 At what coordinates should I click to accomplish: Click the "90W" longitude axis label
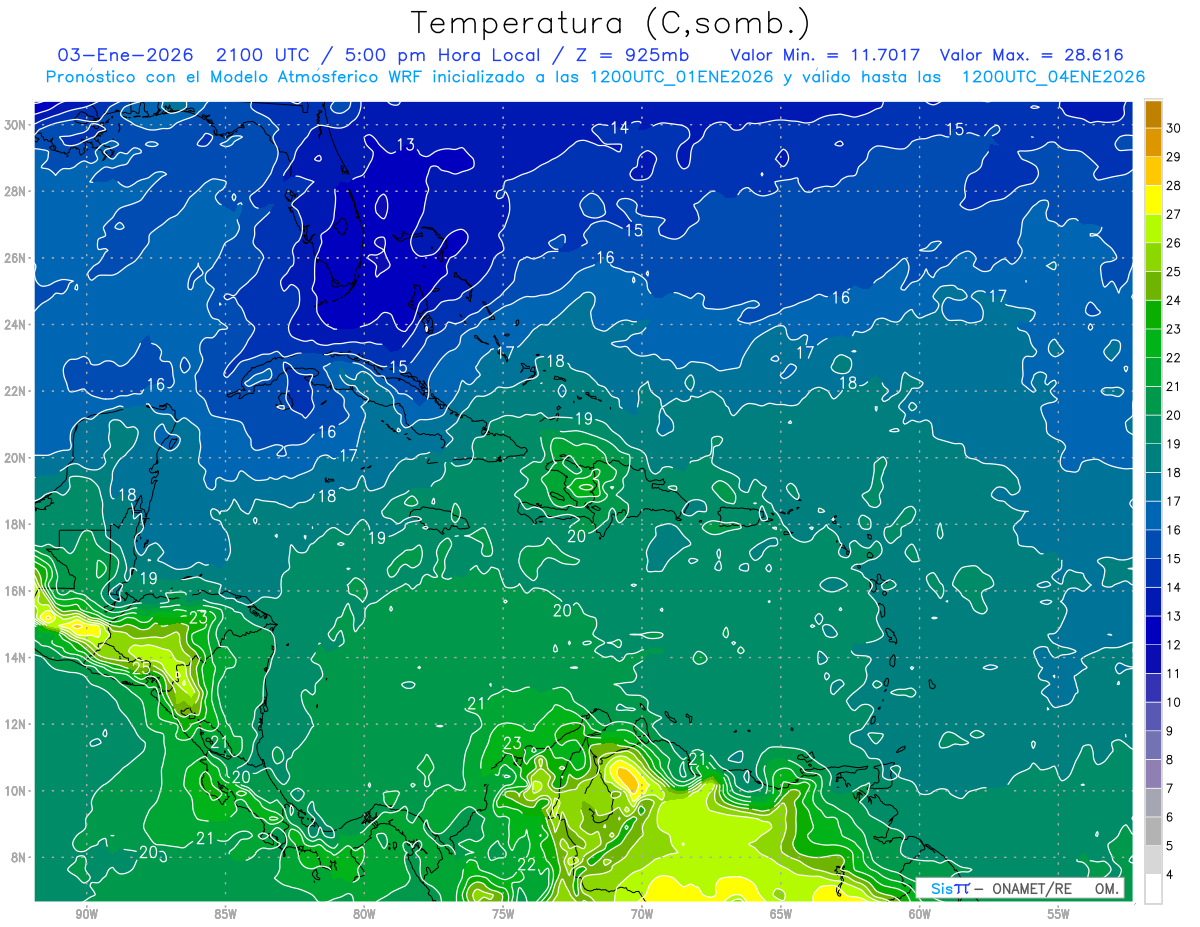86,914
